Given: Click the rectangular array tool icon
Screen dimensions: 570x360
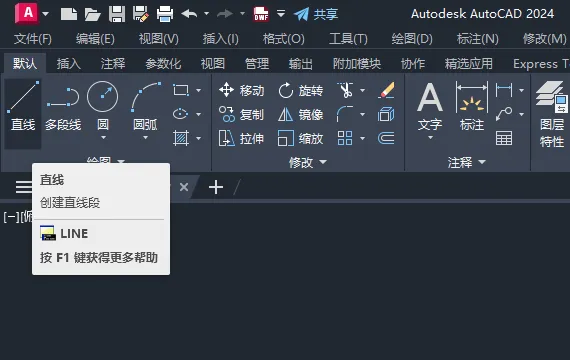Looking at the screenshot, I should click(x=345, y=138).
